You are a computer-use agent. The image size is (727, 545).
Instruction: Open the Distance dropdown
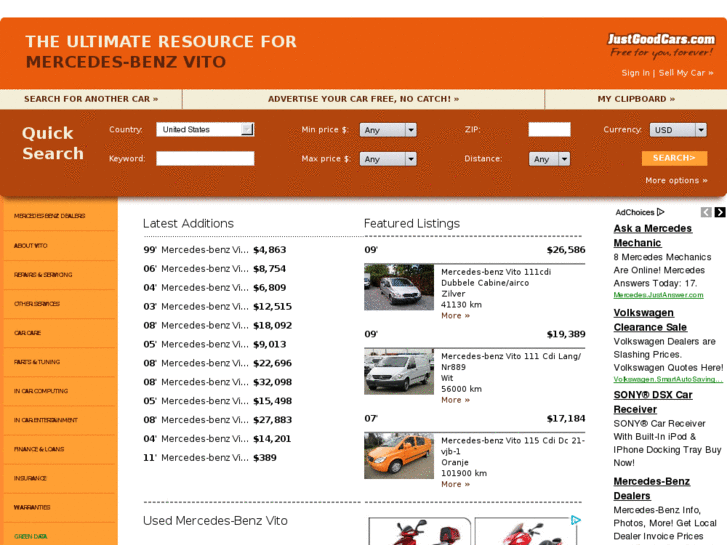[x=549, y=159]
